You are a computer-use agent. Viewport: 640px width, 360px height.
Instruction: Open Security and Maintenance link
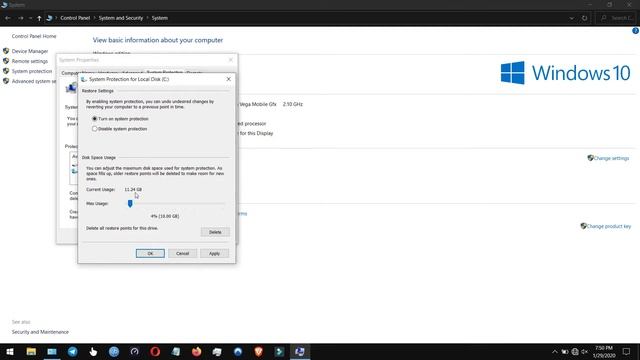click(40, 332)
